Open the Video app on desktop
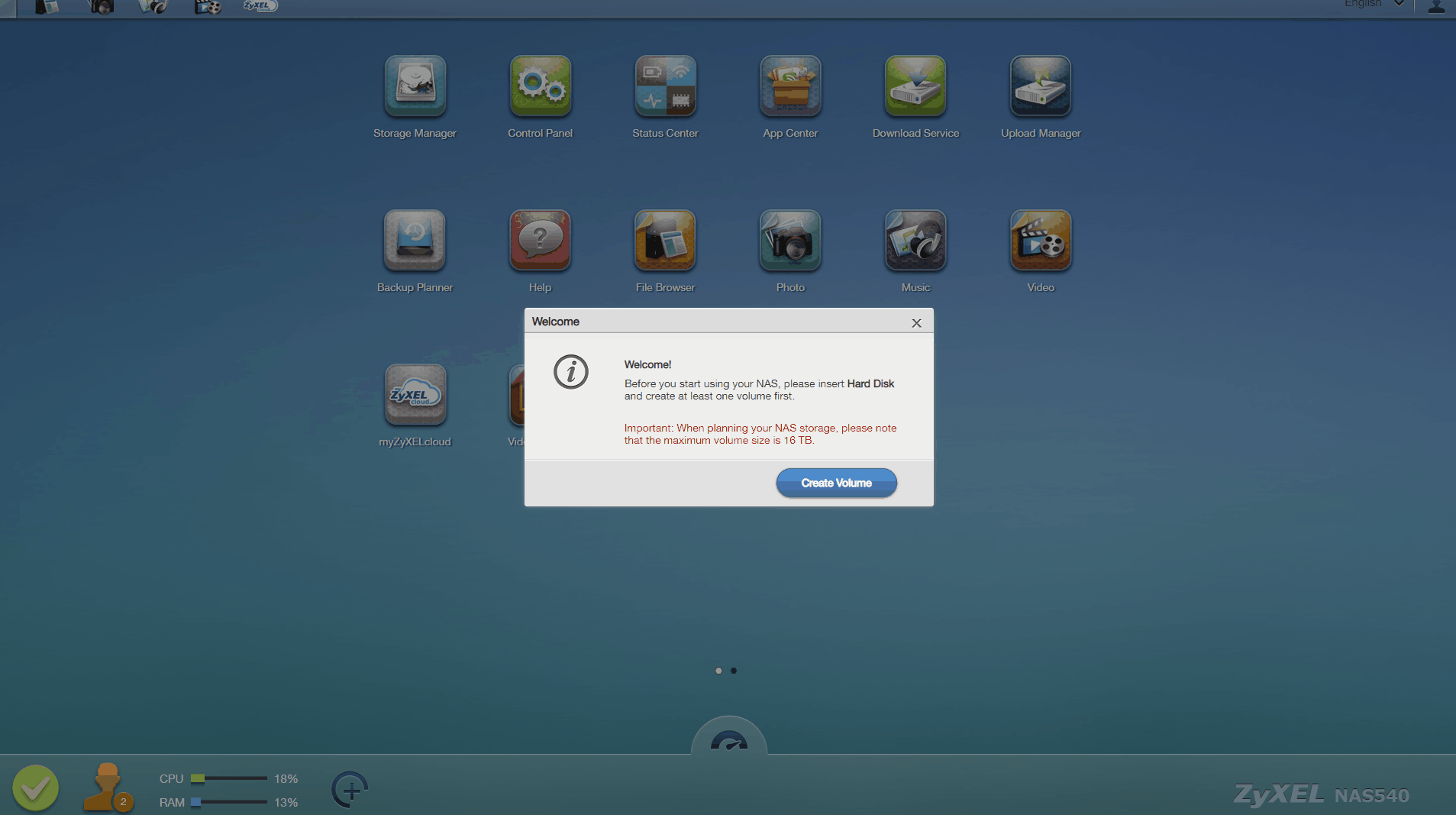The width and height of the screenshot is (1456, 815). tap(1041, 241)
